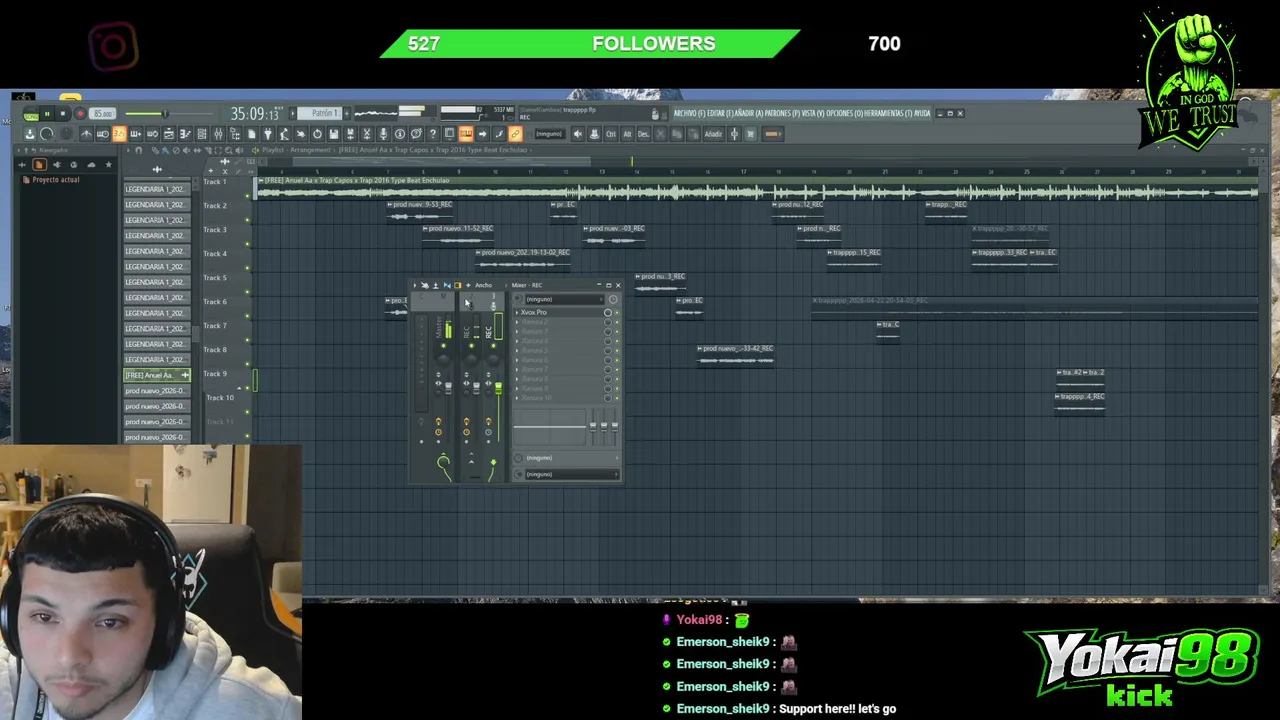Toggle the highlighted 3.2 countdown icon
This screenshot has width=1280, height=720.
(119, 134)
